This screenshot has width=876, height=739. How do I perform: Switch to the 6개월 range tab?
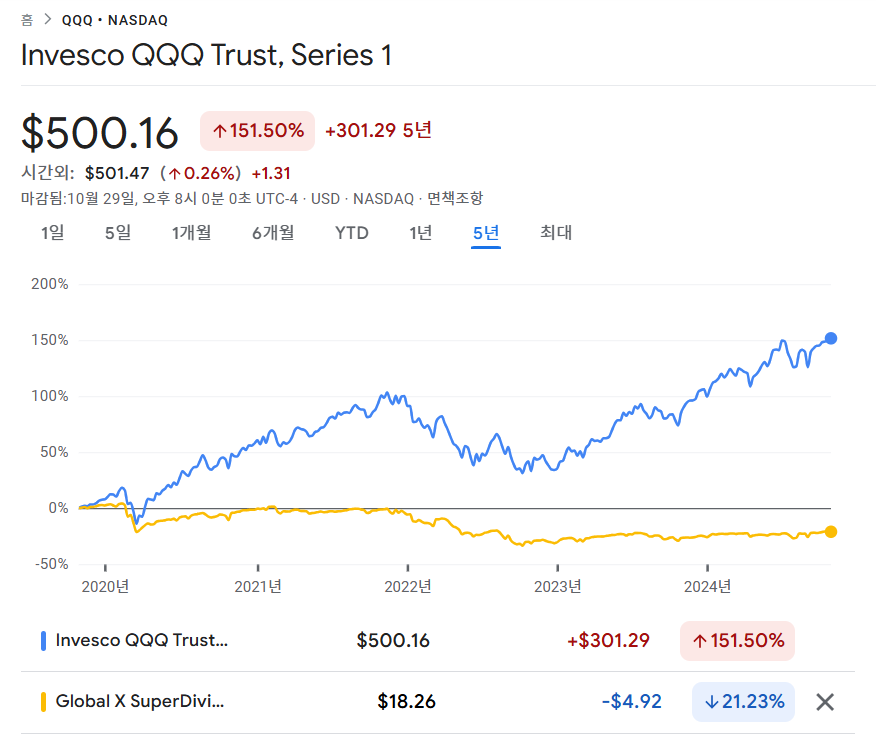tap(273, 232)
